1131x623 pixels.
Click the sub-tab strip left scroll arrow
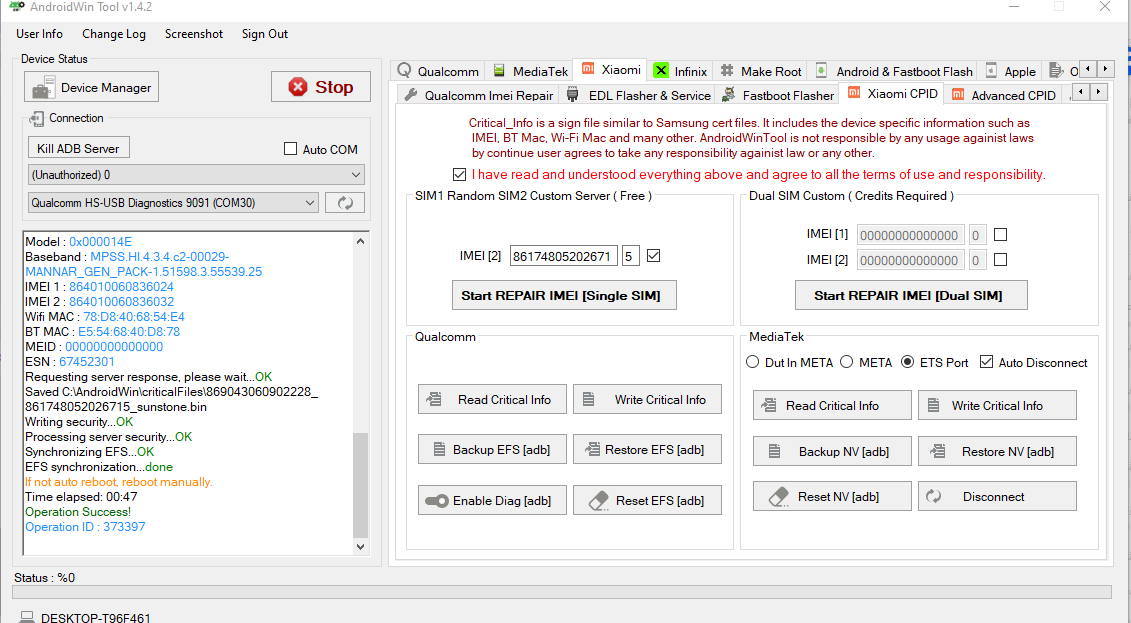(1081, 92)
